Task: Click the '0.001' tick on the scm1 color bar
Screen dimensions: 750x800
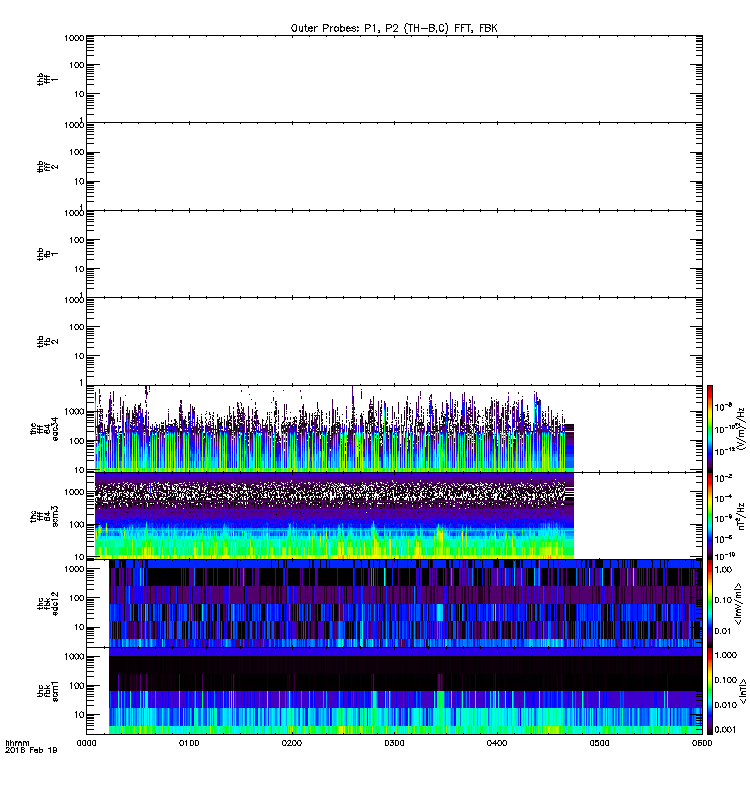Action: click(726, 729)
